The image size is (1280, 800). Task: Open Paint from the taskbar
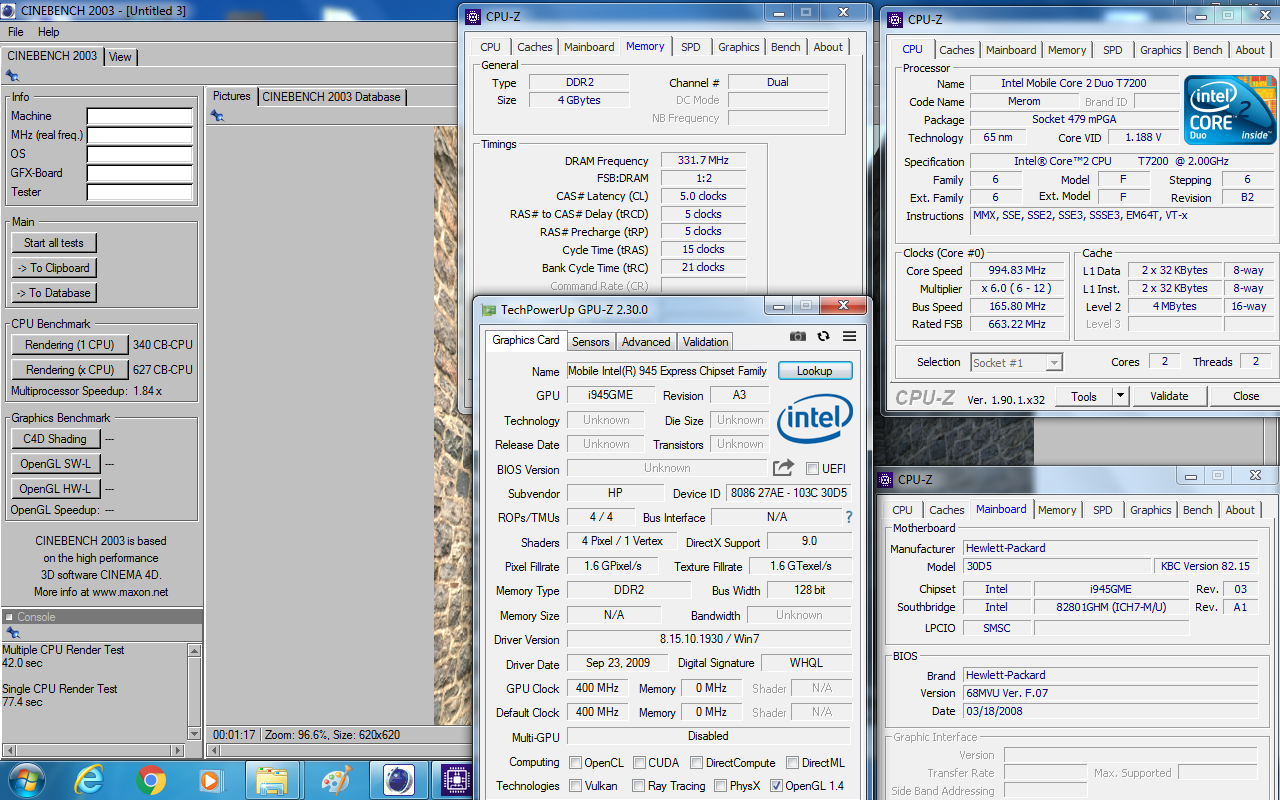pyautogui.click(x=336, y=779)
